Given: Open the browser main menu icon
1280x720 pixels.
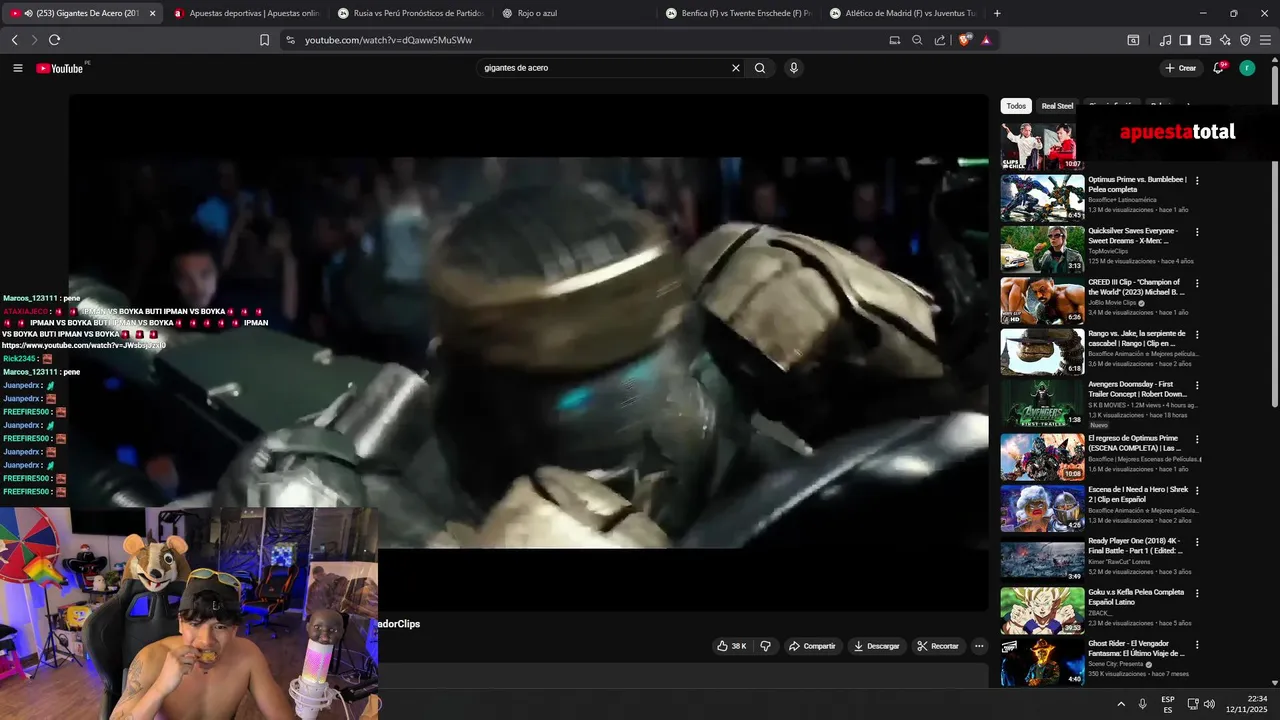Looking at the screenshot, I should pos(1265,40).
